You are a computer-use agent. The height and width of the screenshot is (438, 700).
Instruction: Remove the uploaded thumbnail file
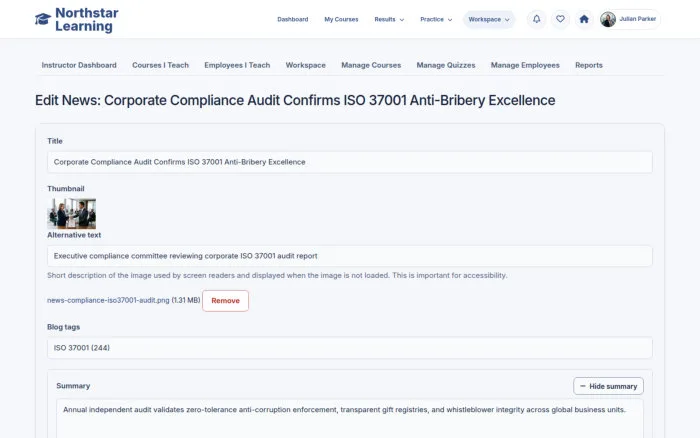point(225,301)
